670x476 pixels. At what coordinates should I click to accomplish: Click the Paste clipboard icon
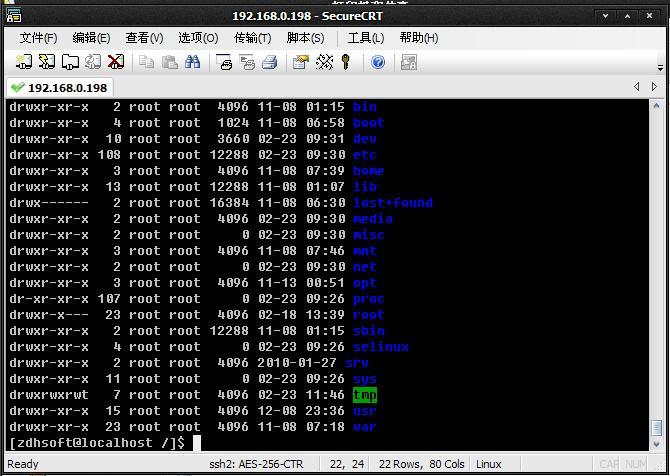(x=170, y=62)
